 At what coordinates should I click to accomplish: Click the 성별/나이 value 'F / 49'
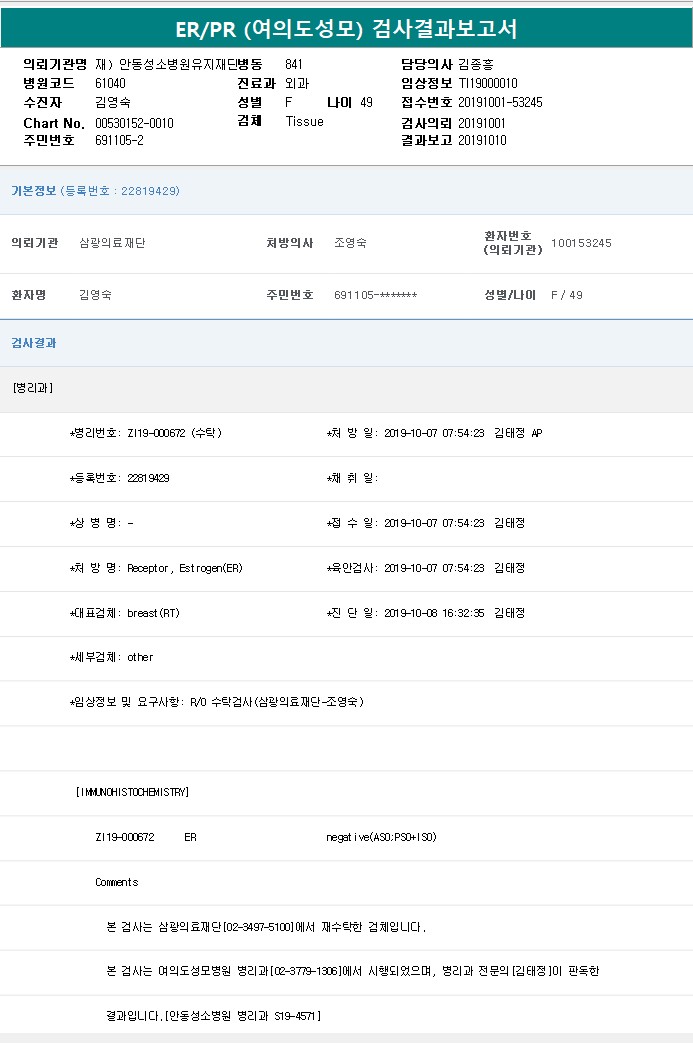567,295
